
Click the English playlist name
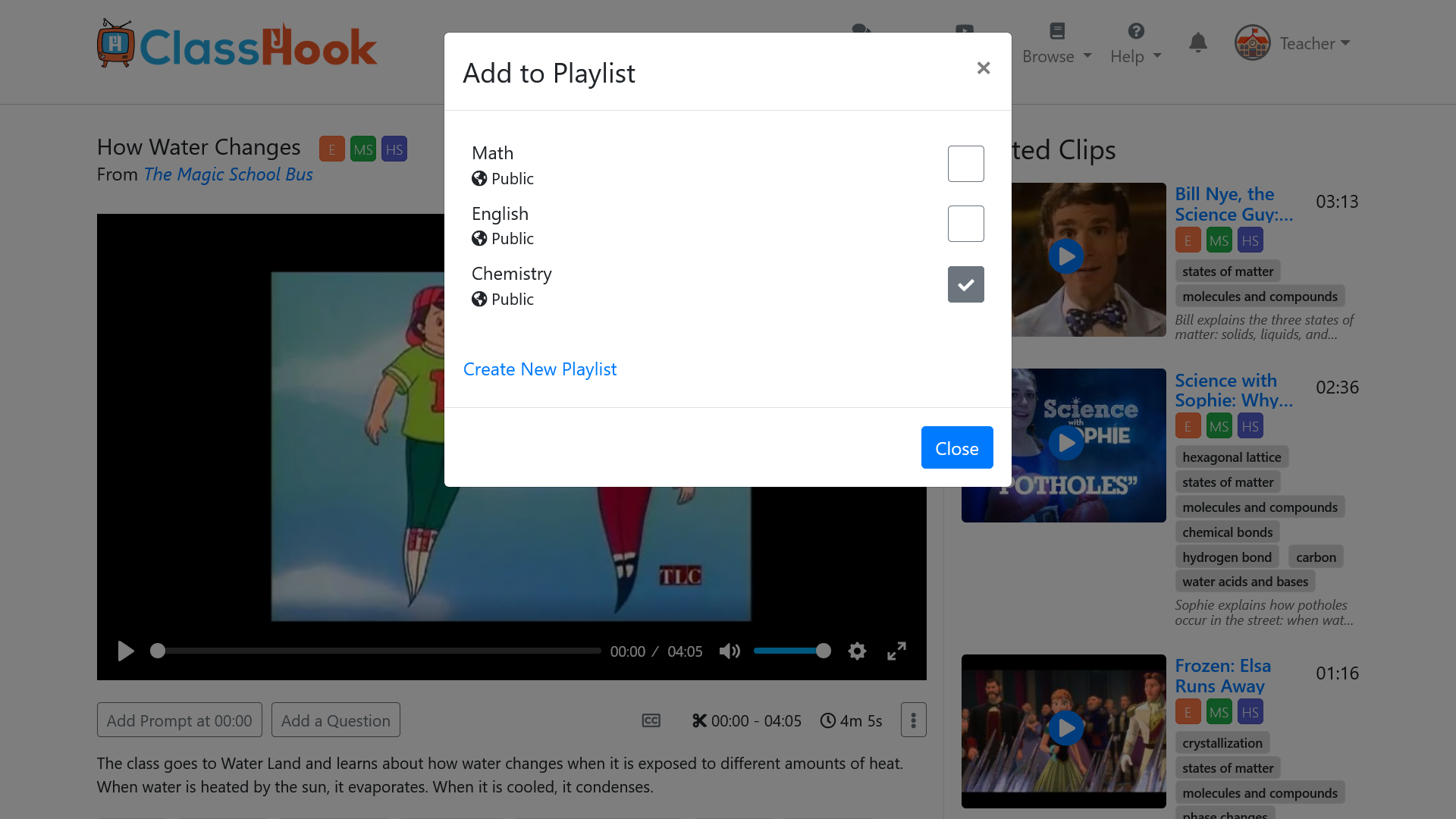(x=500, y=214)
